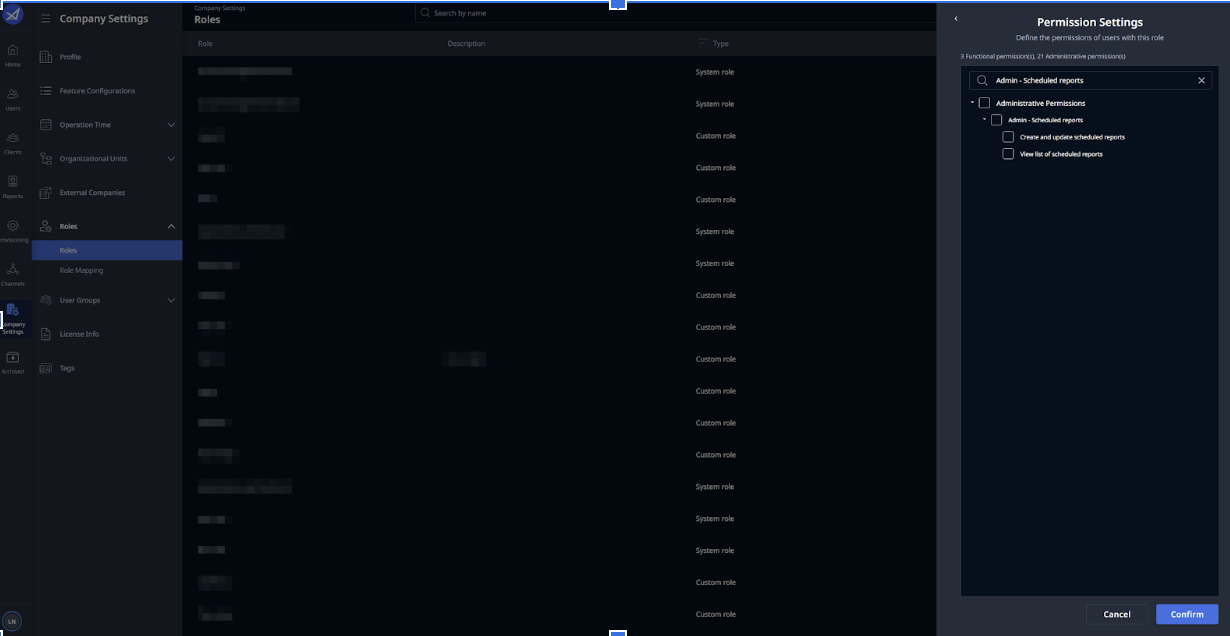Open Channels in the left rail
This screenshot has width=1230, height=636.
[13, 274]
